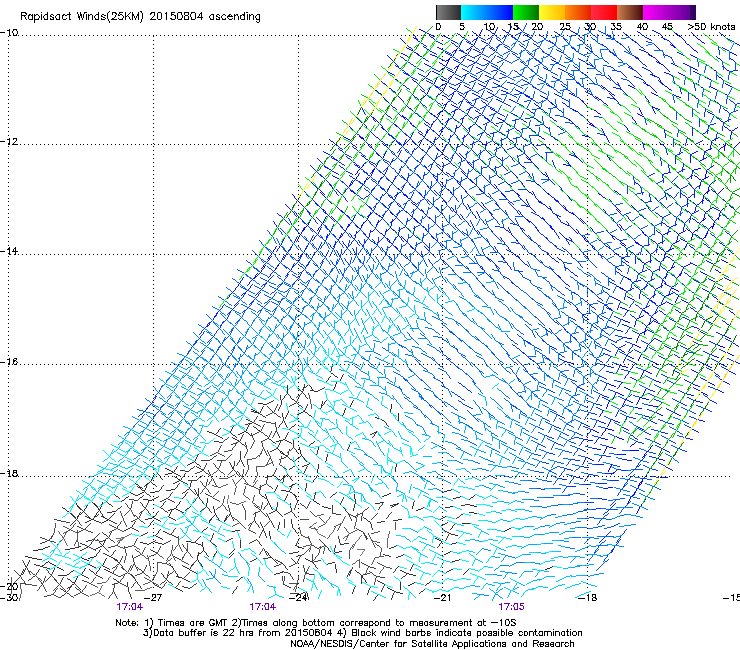
Task: Click the '-18' longitude label on bottom axis
Action: (588, 597)
